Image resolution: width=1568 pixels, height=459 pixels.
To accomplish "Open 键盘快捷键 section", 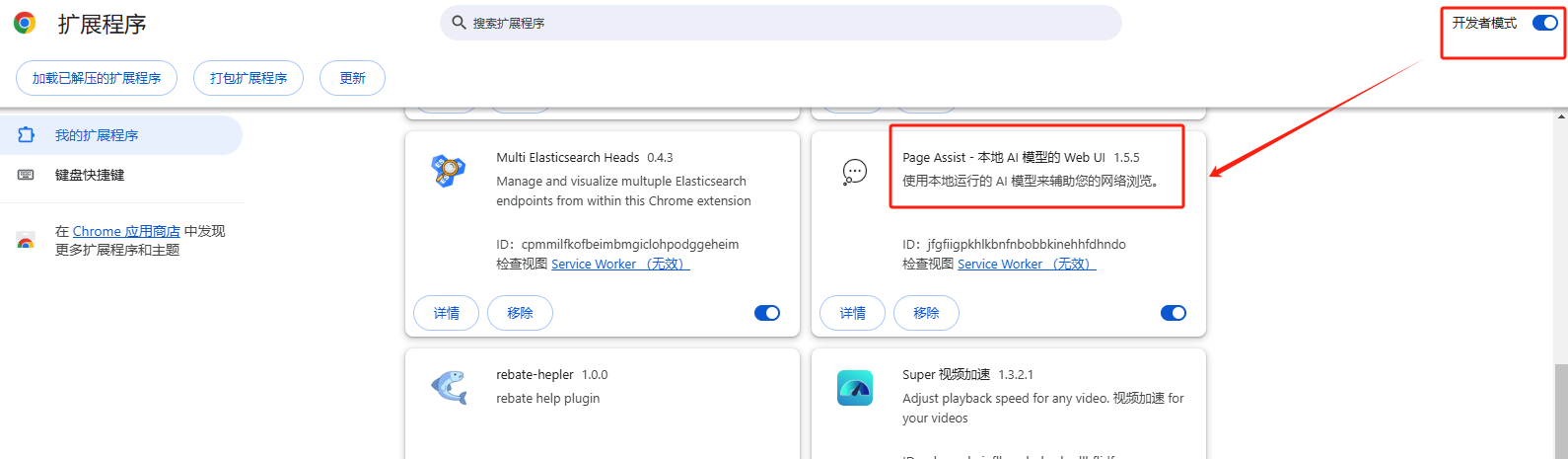I will point(120,175).
